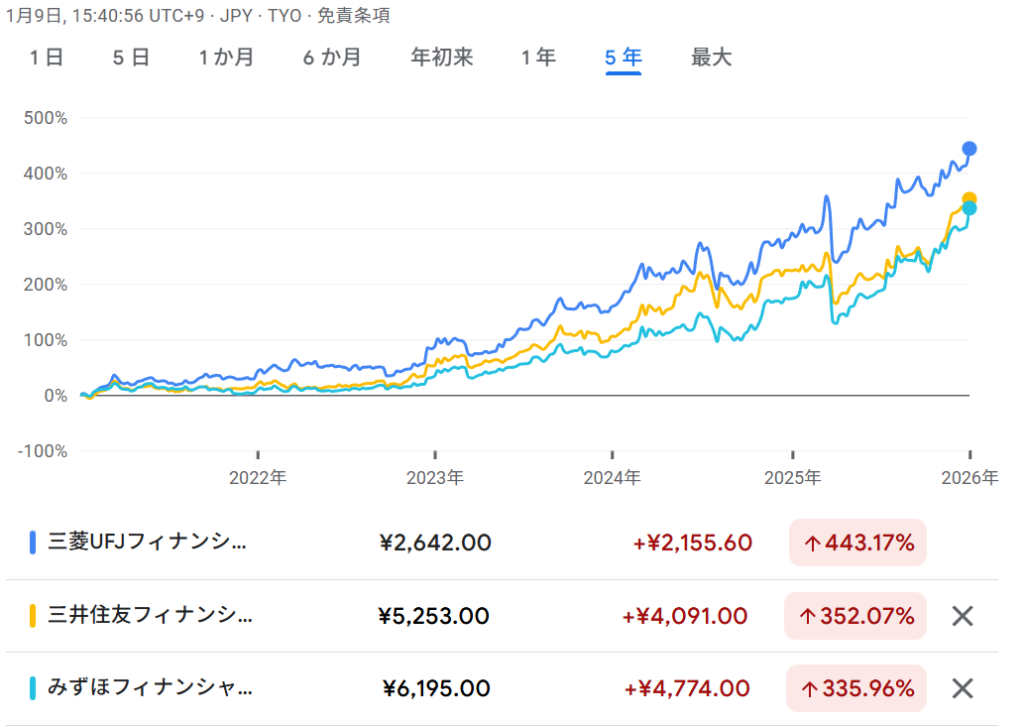Click the yellow 三井住友 endpoint dot
The height and width of the screenshot is (727, 1024).
coord(969,199)
